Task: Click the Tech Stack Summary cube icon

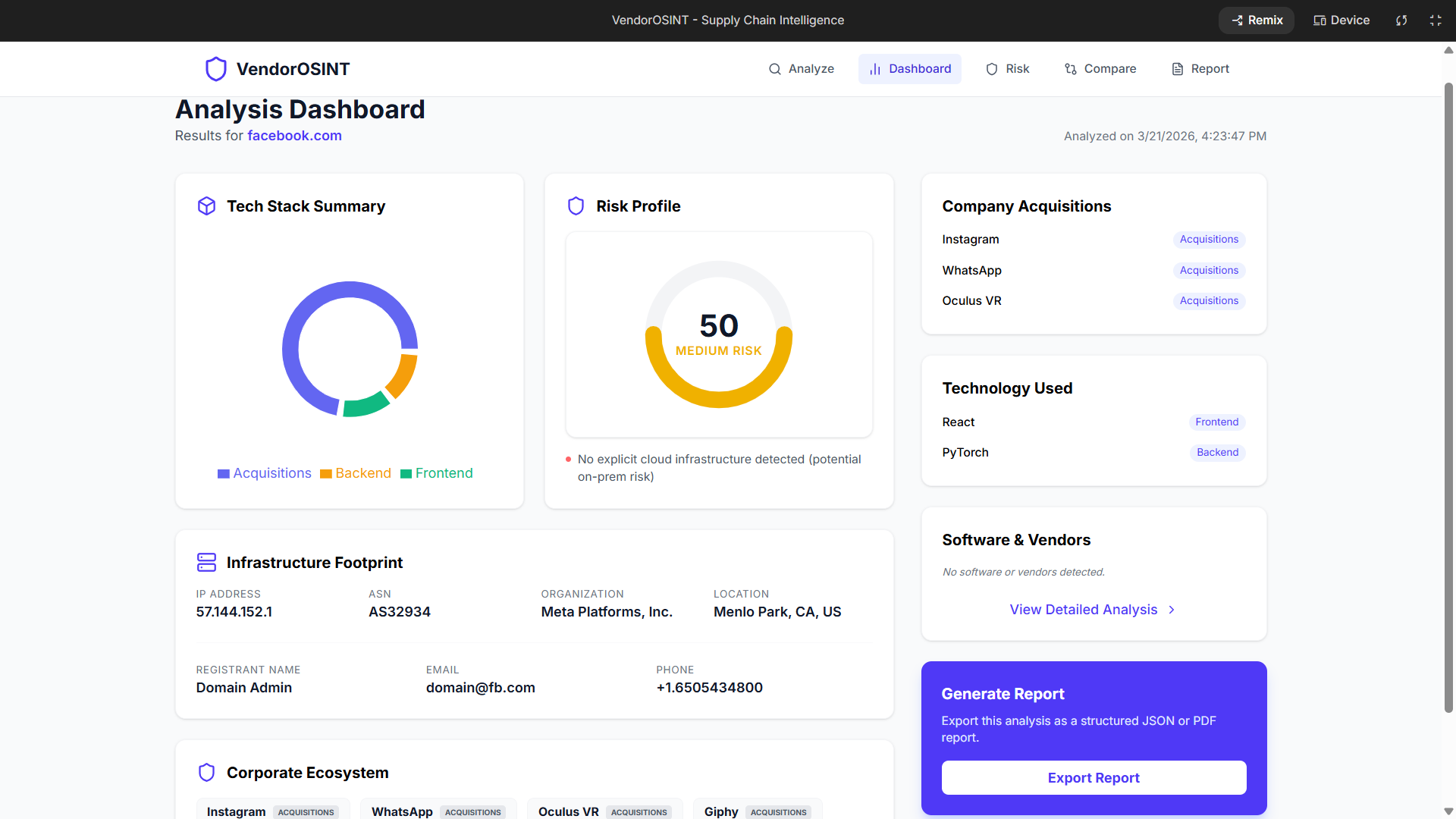Action: coord(206,206)
